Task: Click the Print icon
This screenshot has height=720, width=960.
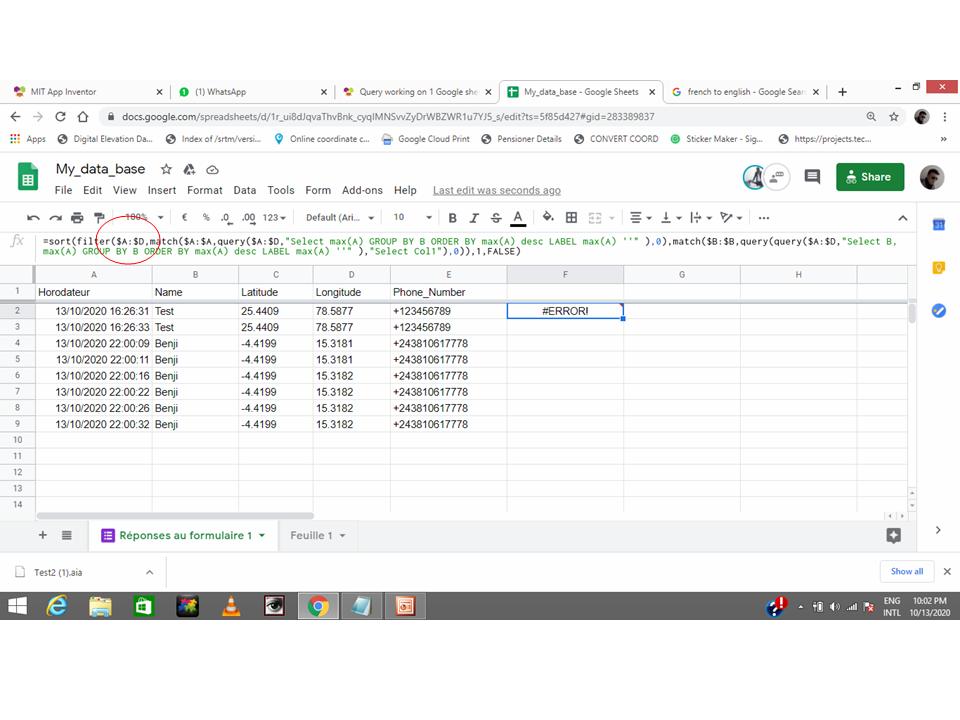Action: coord(77,218)
